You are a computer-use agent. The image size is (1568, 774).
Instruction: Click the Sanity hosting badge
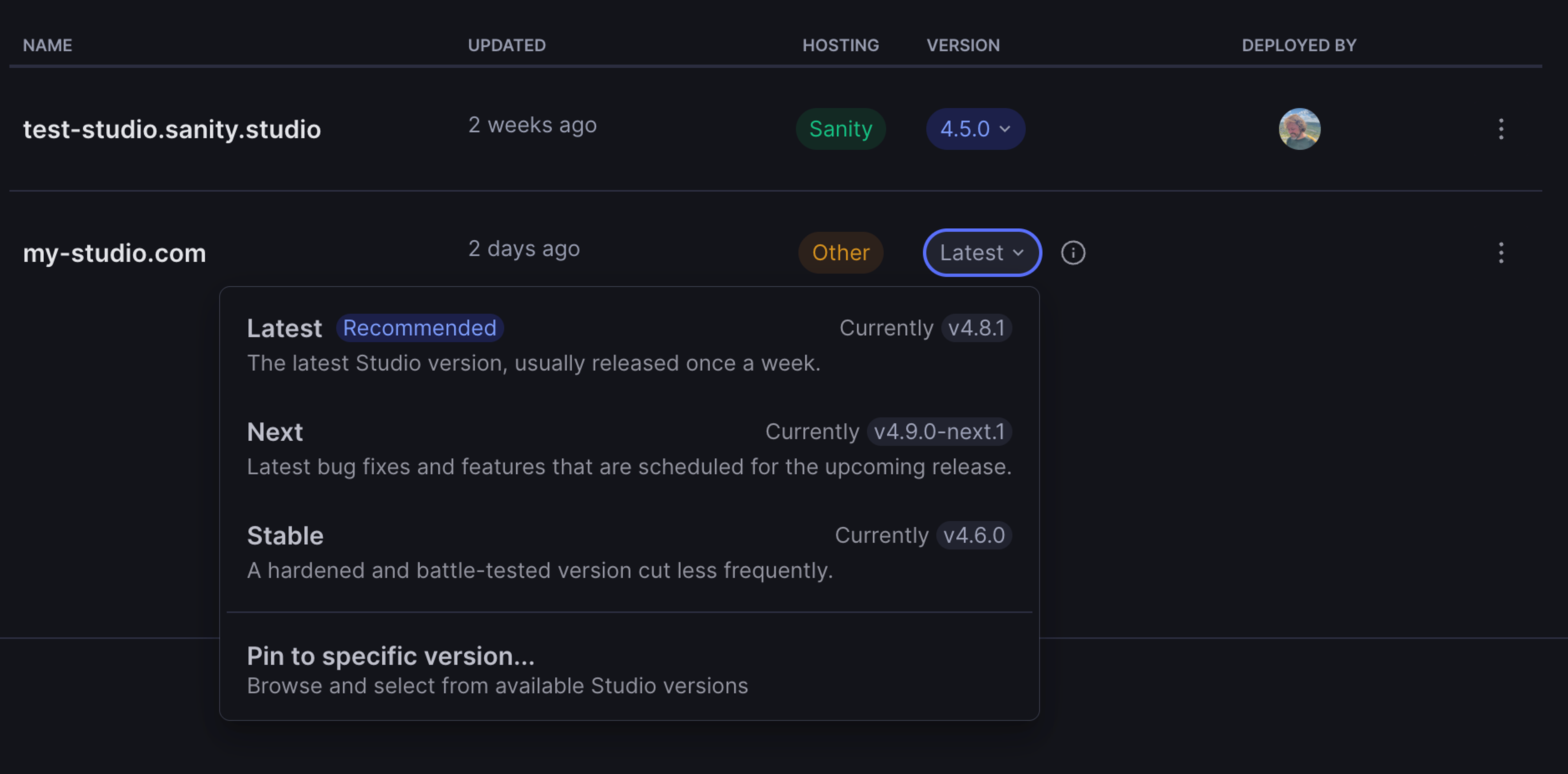(x=841, y=129)
